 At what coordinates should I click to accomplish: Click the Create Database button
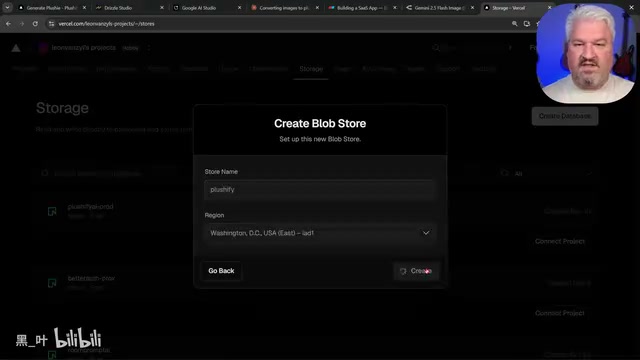pos(565,116)
